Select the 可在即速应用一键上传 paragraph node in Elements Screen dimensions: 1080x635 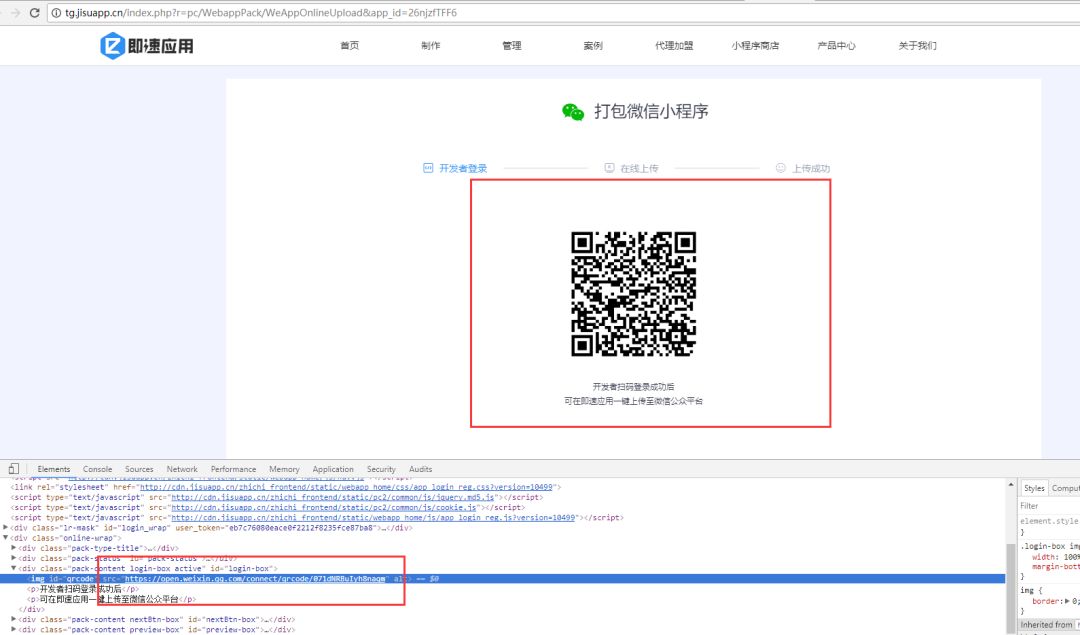point(111,599)
